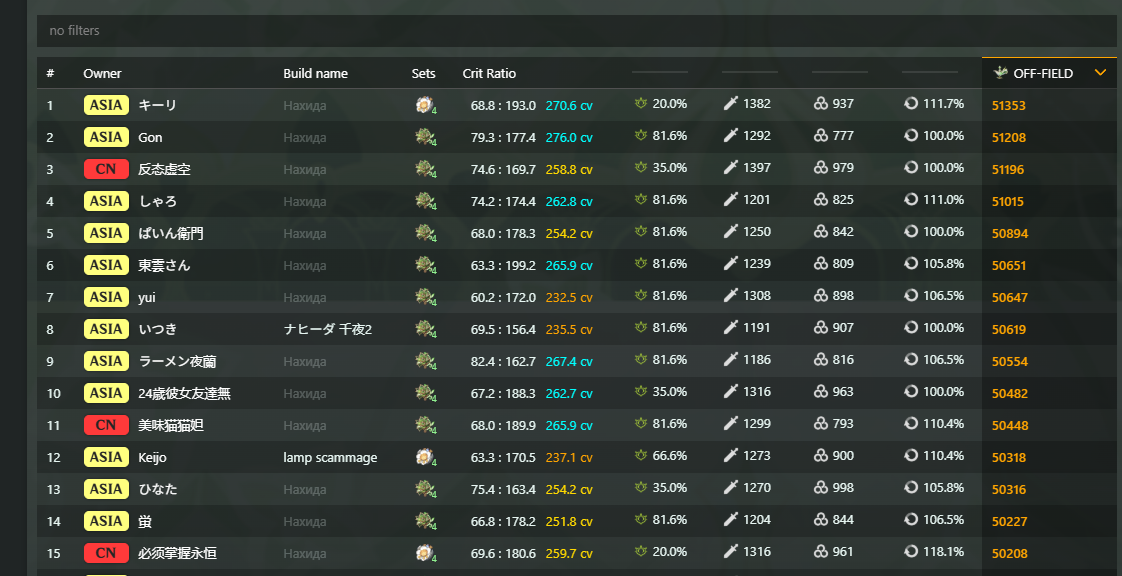Click the Build name column header
This screenshot has height=576, width=1122.
315,74
